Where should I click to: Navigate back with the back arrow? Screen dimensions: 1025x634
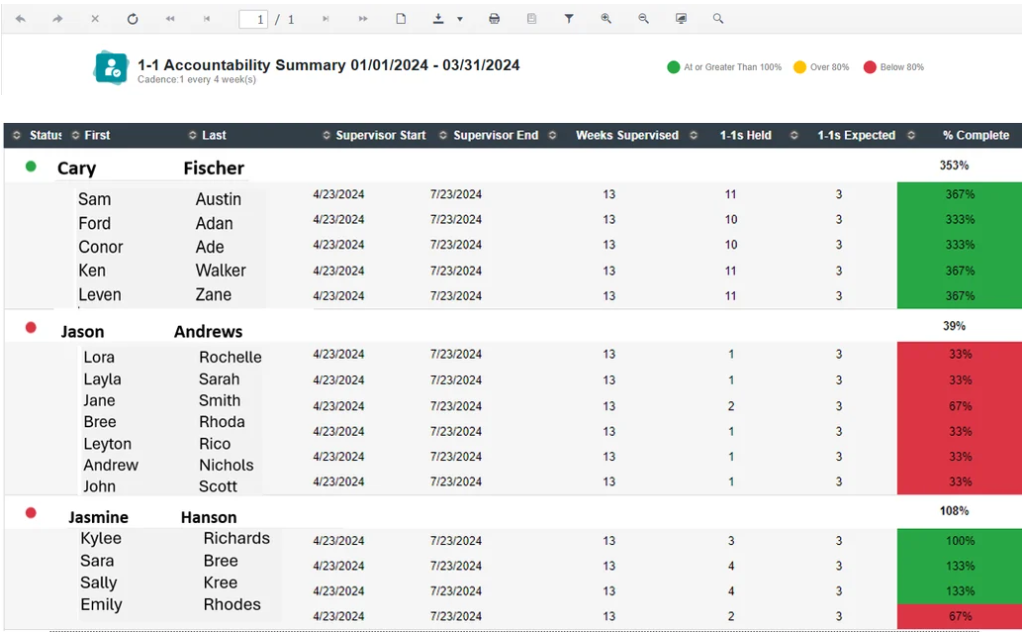tap(22, 18)
